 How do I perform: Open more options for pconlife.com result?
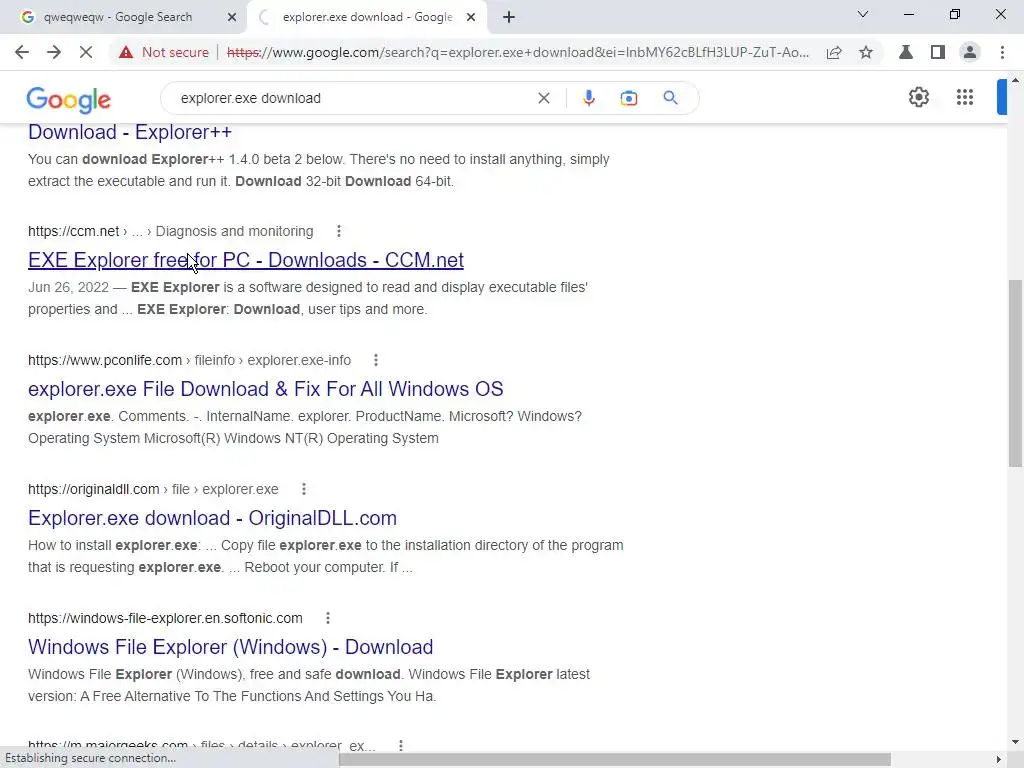376,360
